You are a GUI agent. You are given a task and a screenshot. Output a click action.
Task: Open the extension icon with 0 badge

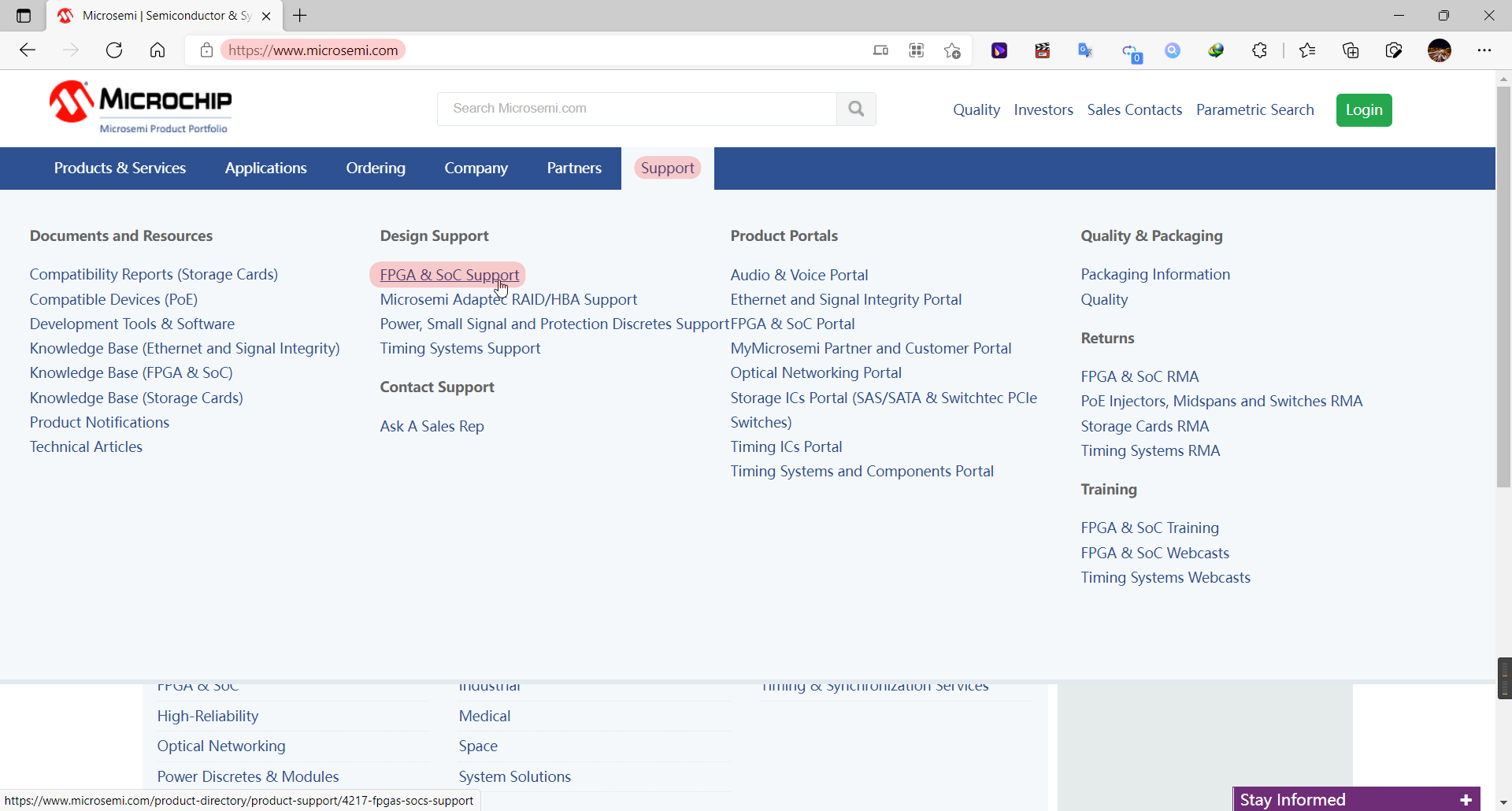pyautogui.click(x=1132, y=53)
